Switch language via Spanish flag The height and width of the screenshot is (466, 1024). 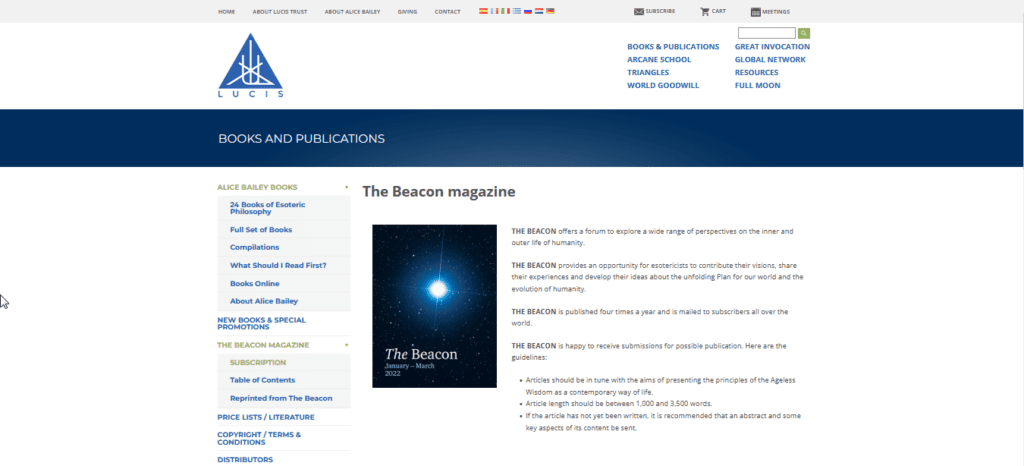483,11
